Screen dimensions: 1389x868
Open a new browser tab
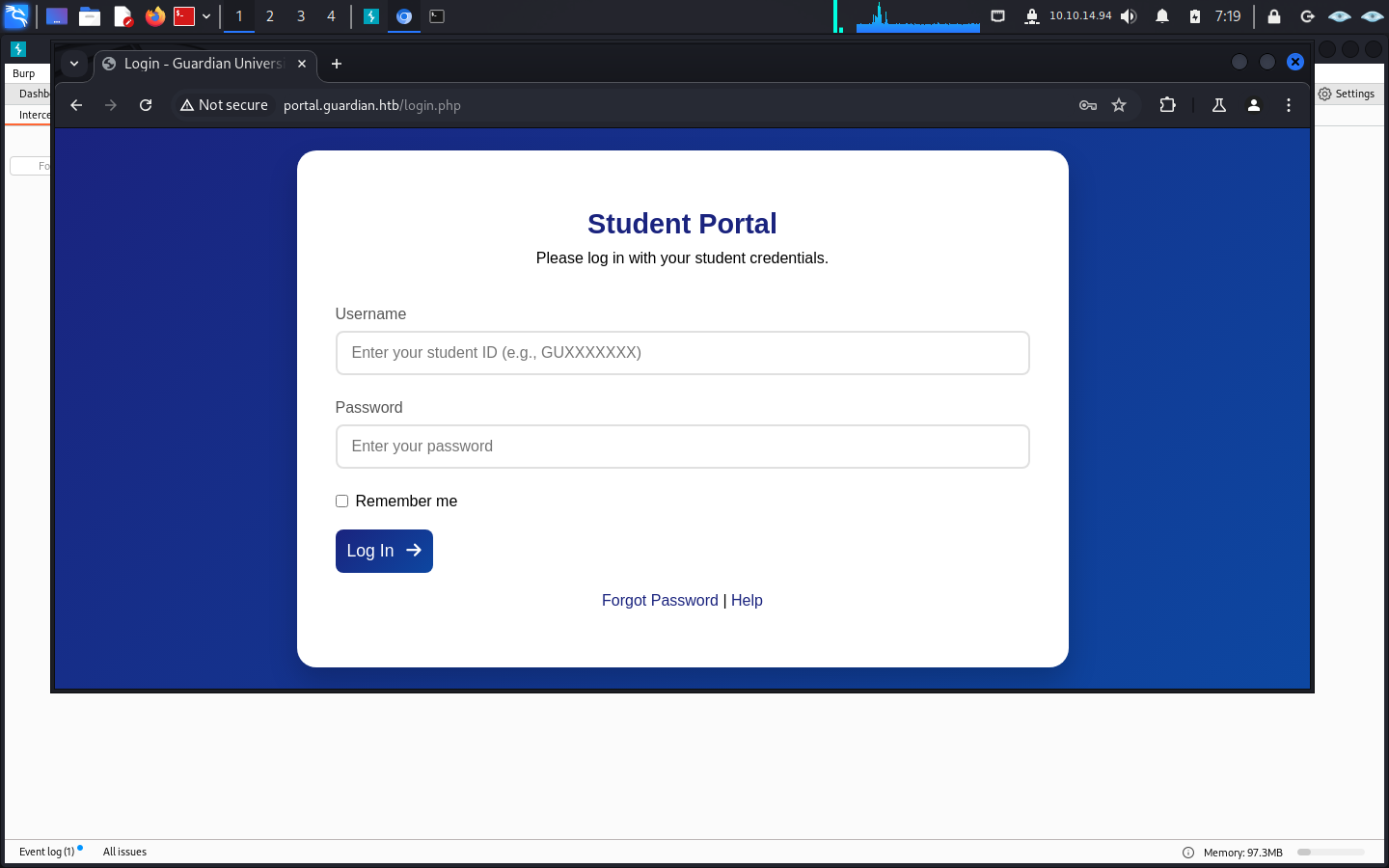pos(337,64)
